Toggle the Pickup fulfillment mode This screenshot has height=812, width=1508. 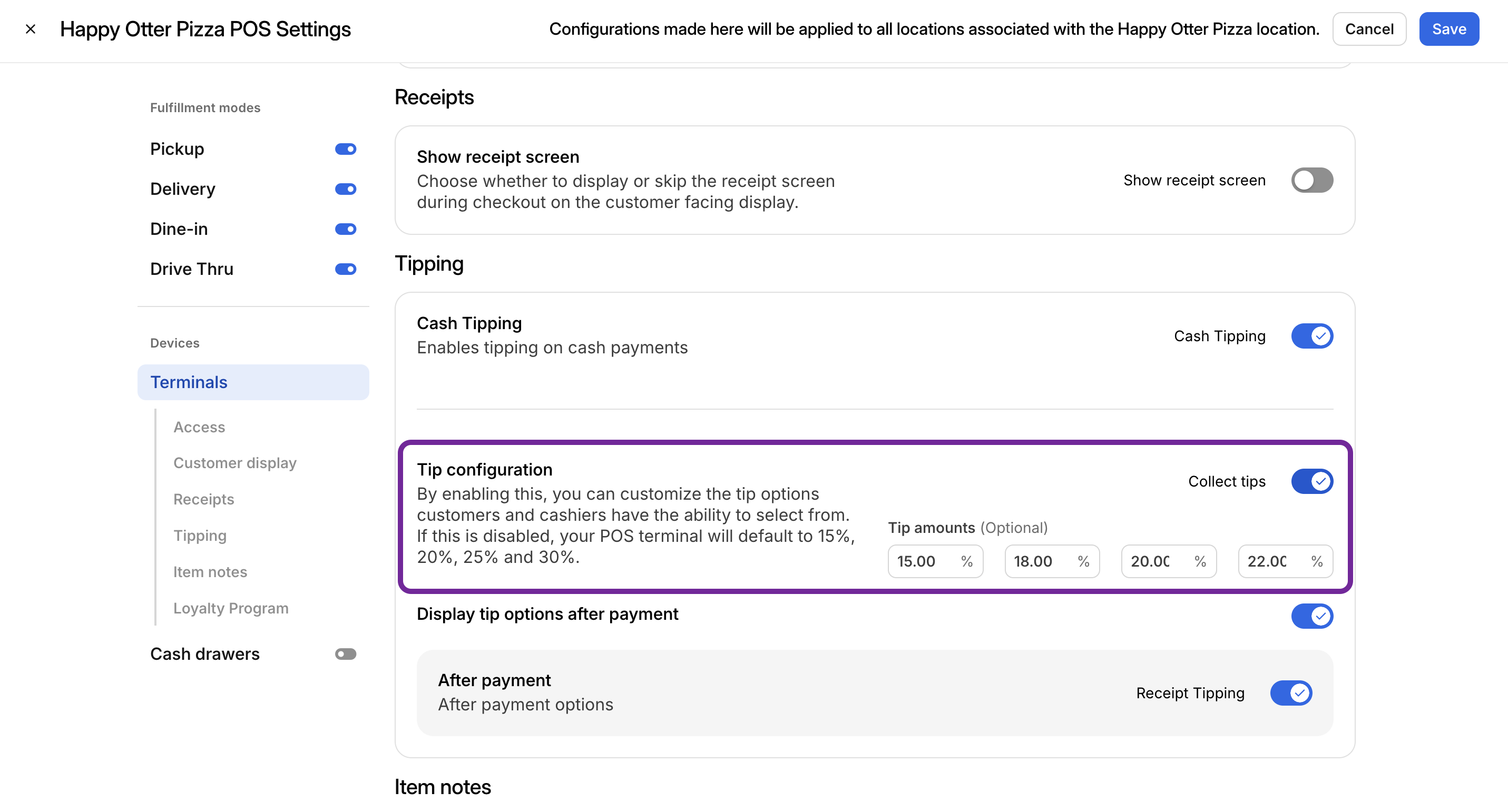pos(346,148)
